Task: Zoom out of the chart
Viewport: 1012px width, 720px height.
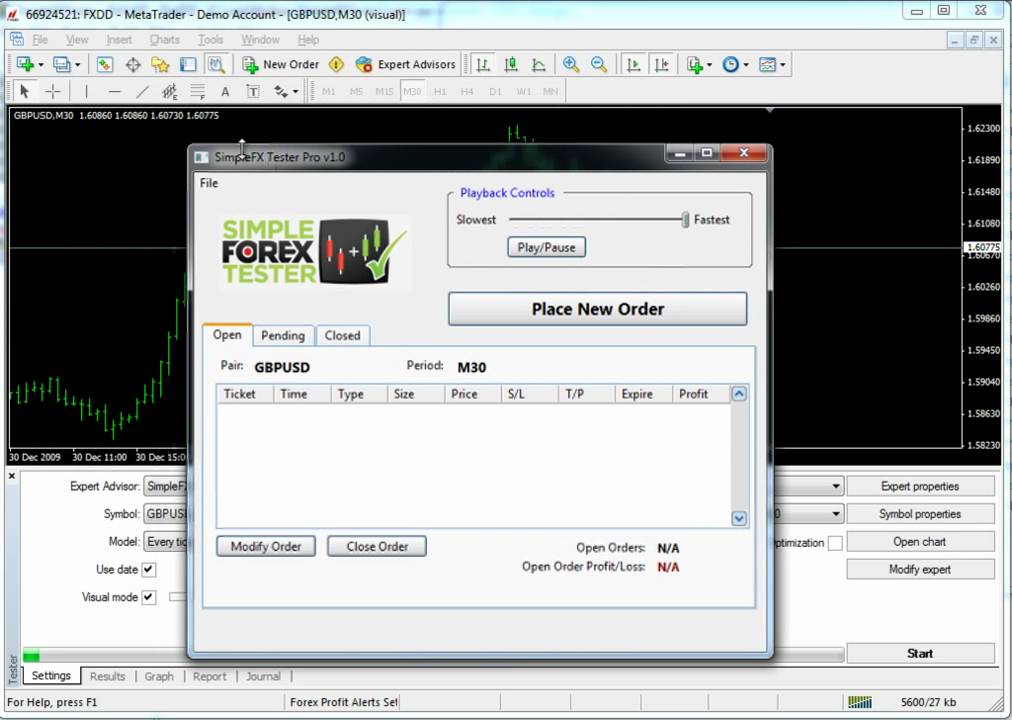Action: [599, 65]
